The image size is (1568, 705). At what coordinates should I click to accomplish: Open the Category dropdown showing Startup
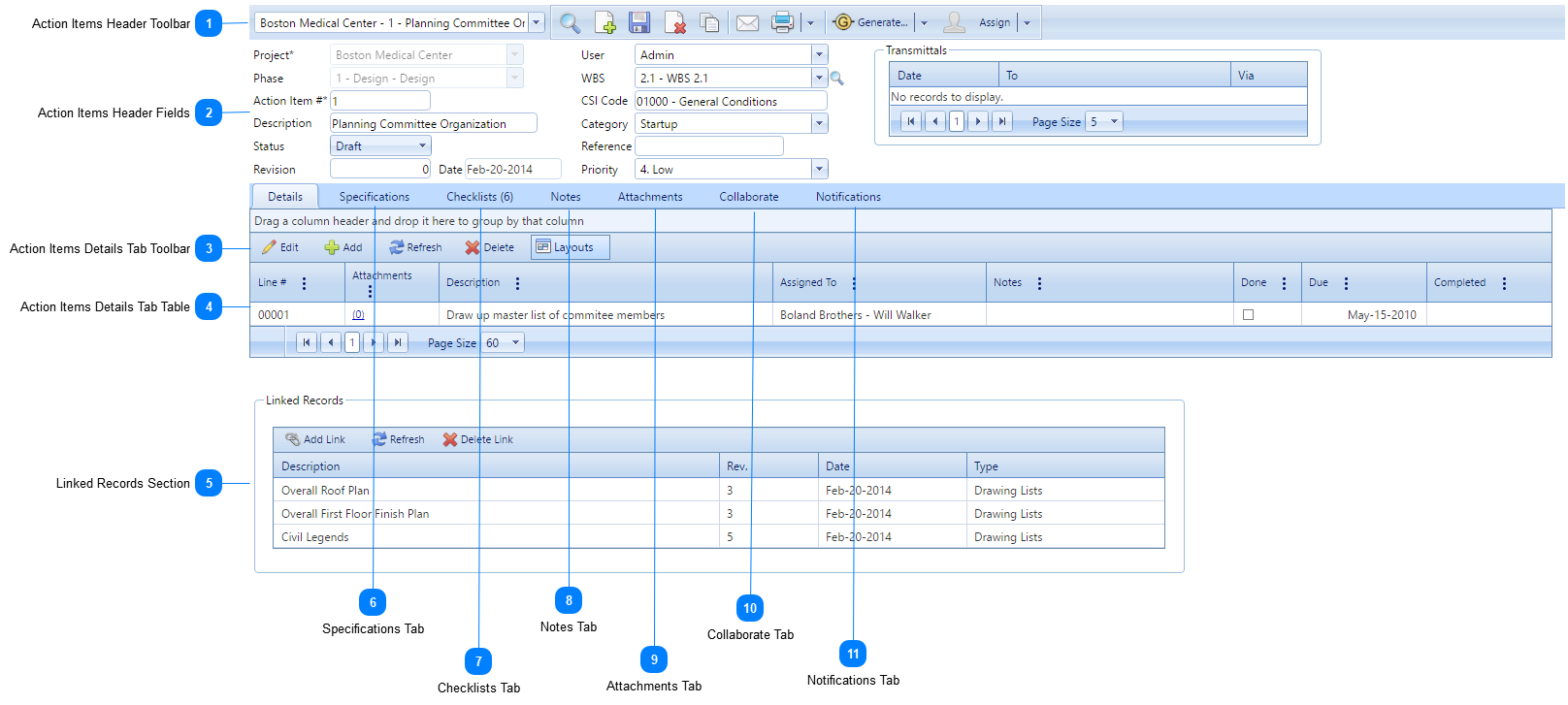pos(820,123)
